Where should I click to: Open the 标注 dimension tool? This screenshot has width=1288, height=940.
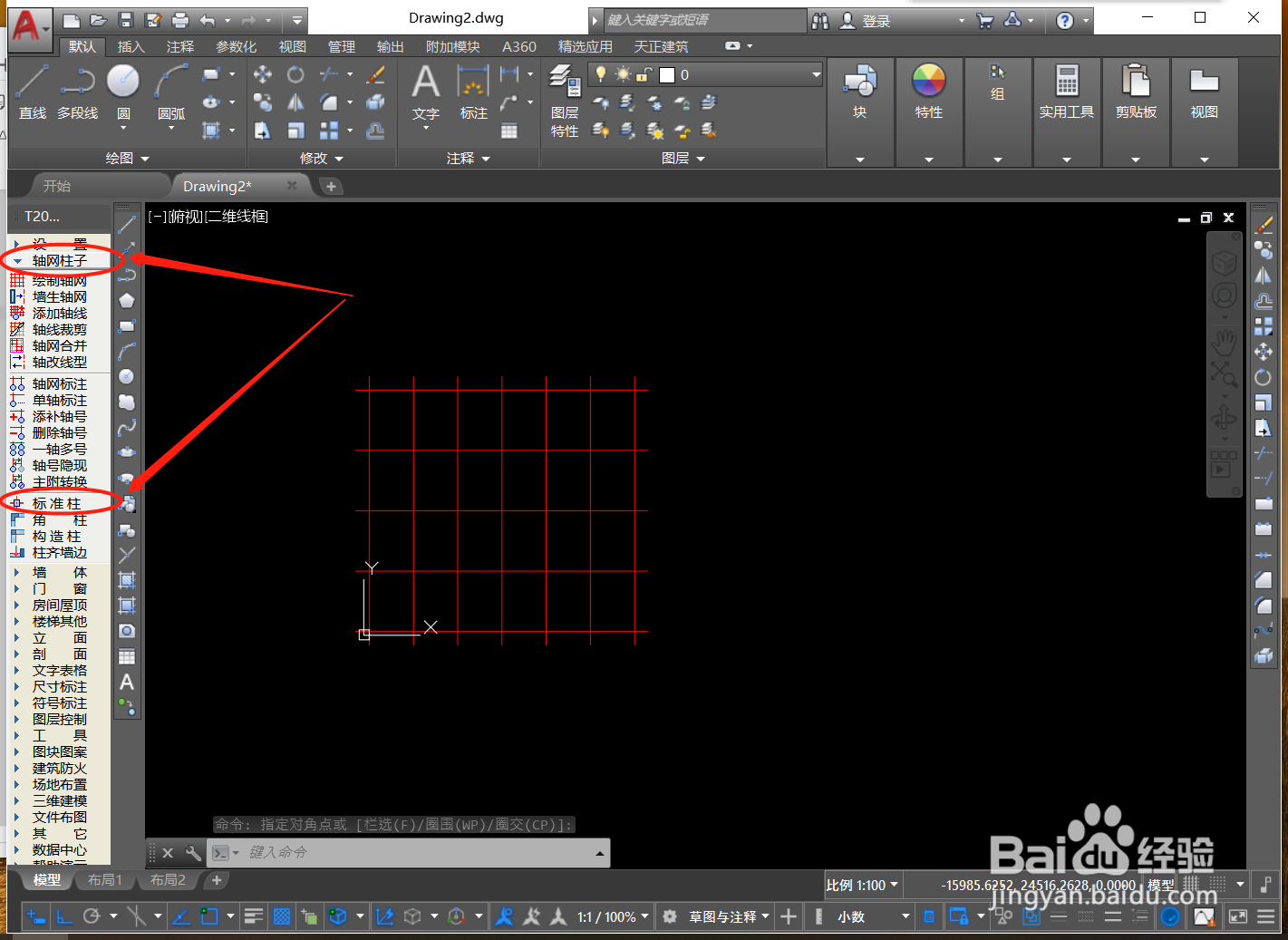tap(473, 93)
